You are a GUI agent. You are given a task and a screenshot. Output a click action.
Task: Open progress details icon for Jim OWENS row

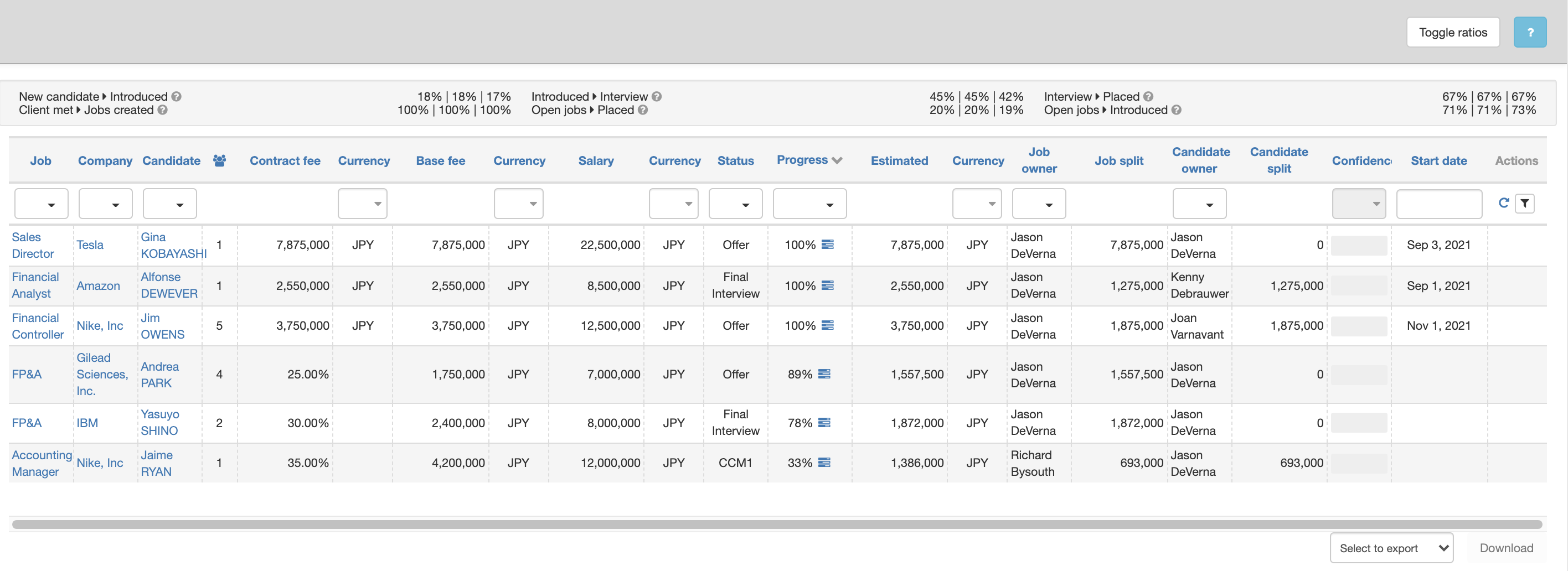click(827, 325)
